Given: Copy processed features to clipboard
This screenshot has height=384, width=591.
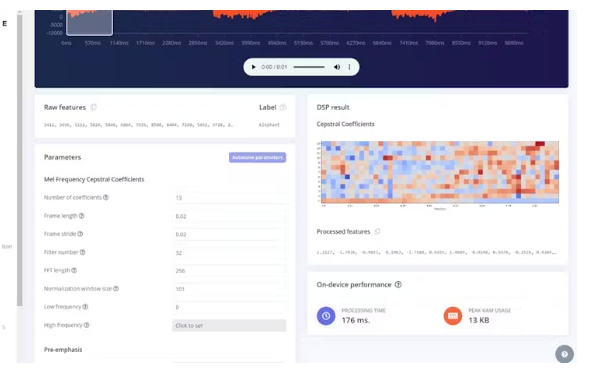Looking at the screenshot, I should [377, 231].
